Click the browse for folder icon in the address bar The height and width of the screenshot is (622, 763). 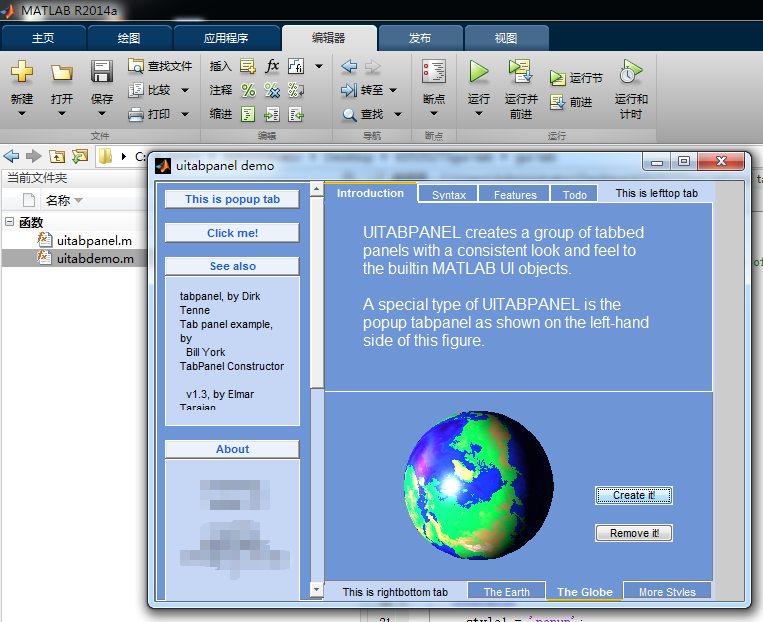80,156
